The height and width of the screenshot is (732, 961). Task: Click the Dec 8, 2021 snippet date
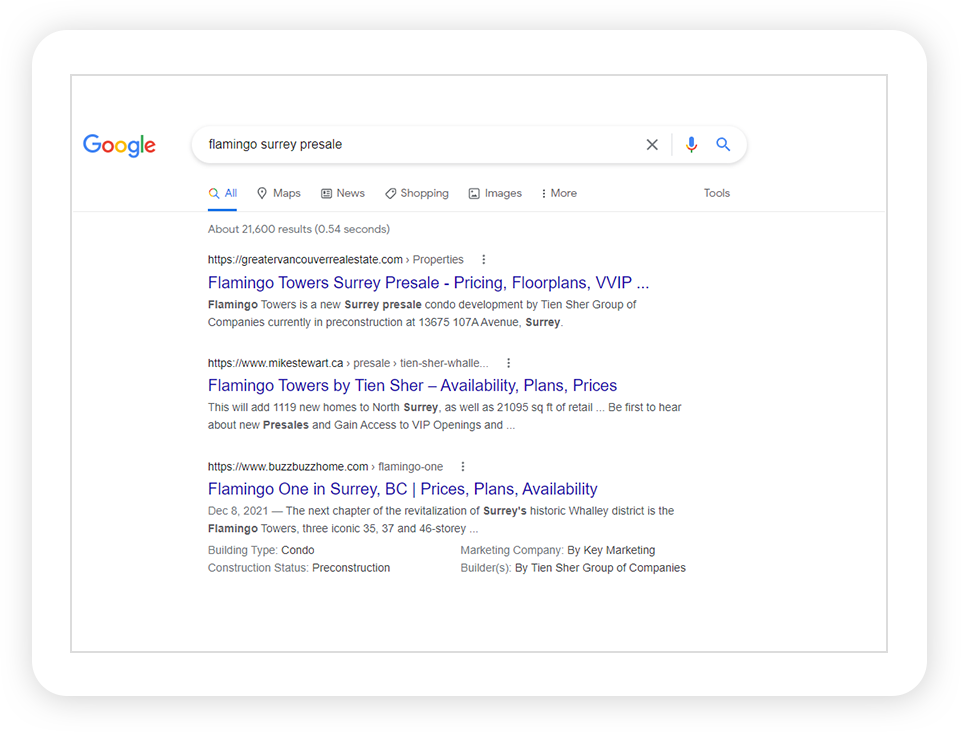pyautogui.click(x=238, y=511)
